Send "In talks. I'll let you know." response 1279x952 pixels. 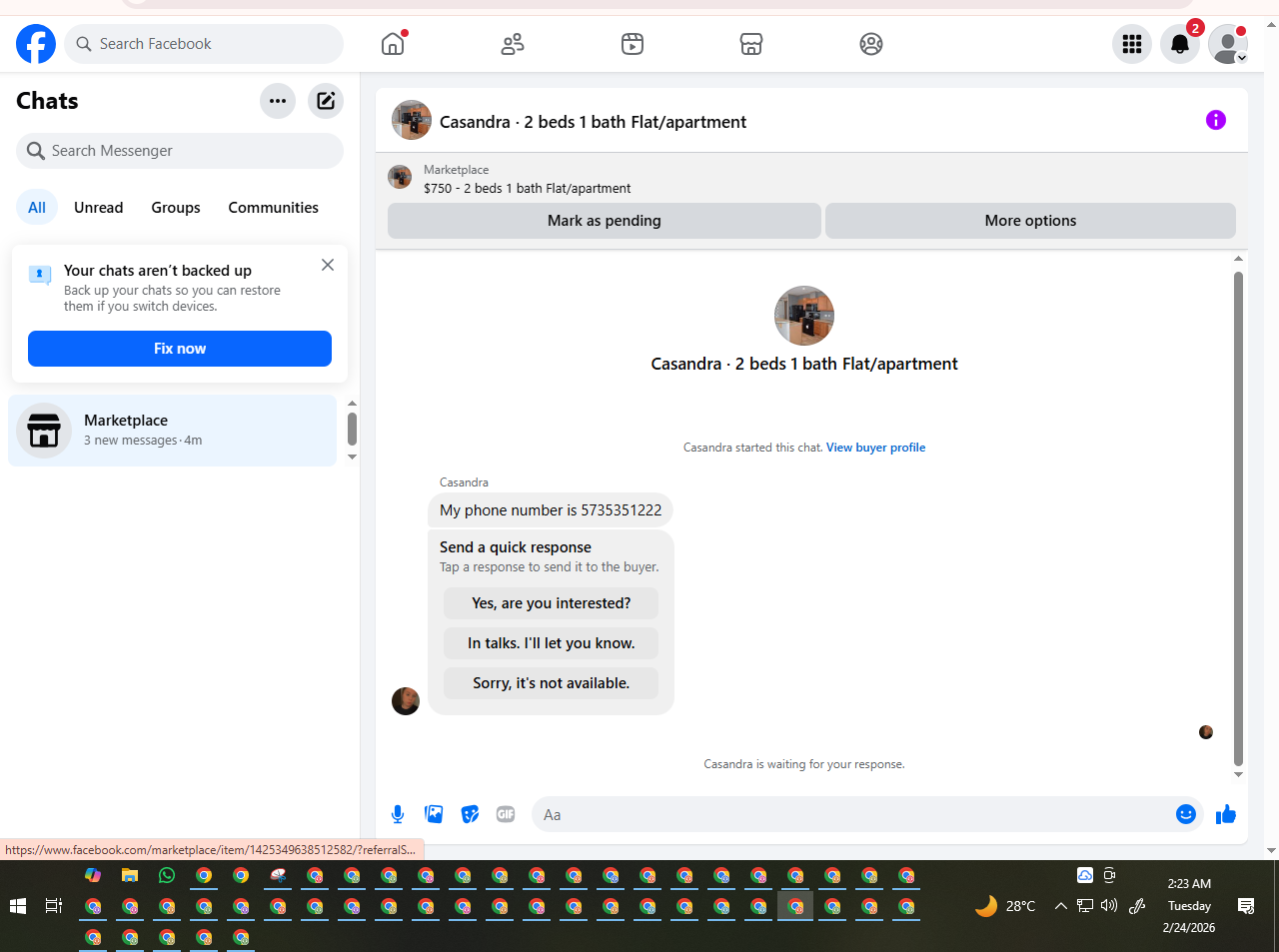tap(552, 643)
